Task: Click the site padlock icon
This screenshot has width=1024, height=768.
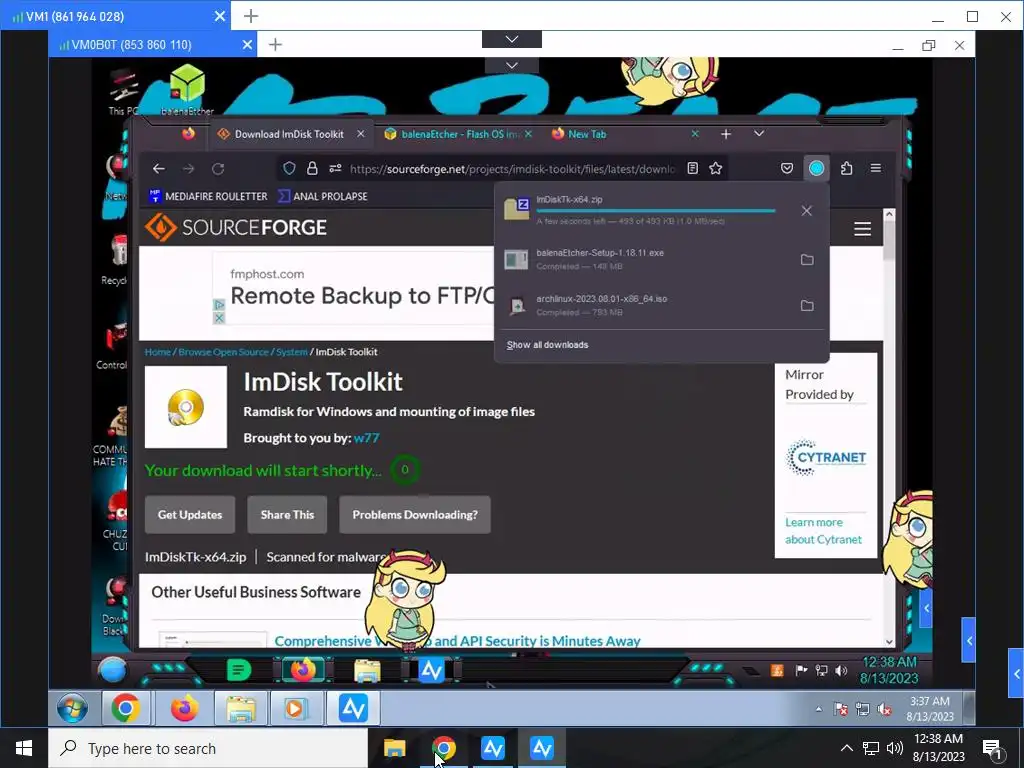Action: click(x=312, y=168)
